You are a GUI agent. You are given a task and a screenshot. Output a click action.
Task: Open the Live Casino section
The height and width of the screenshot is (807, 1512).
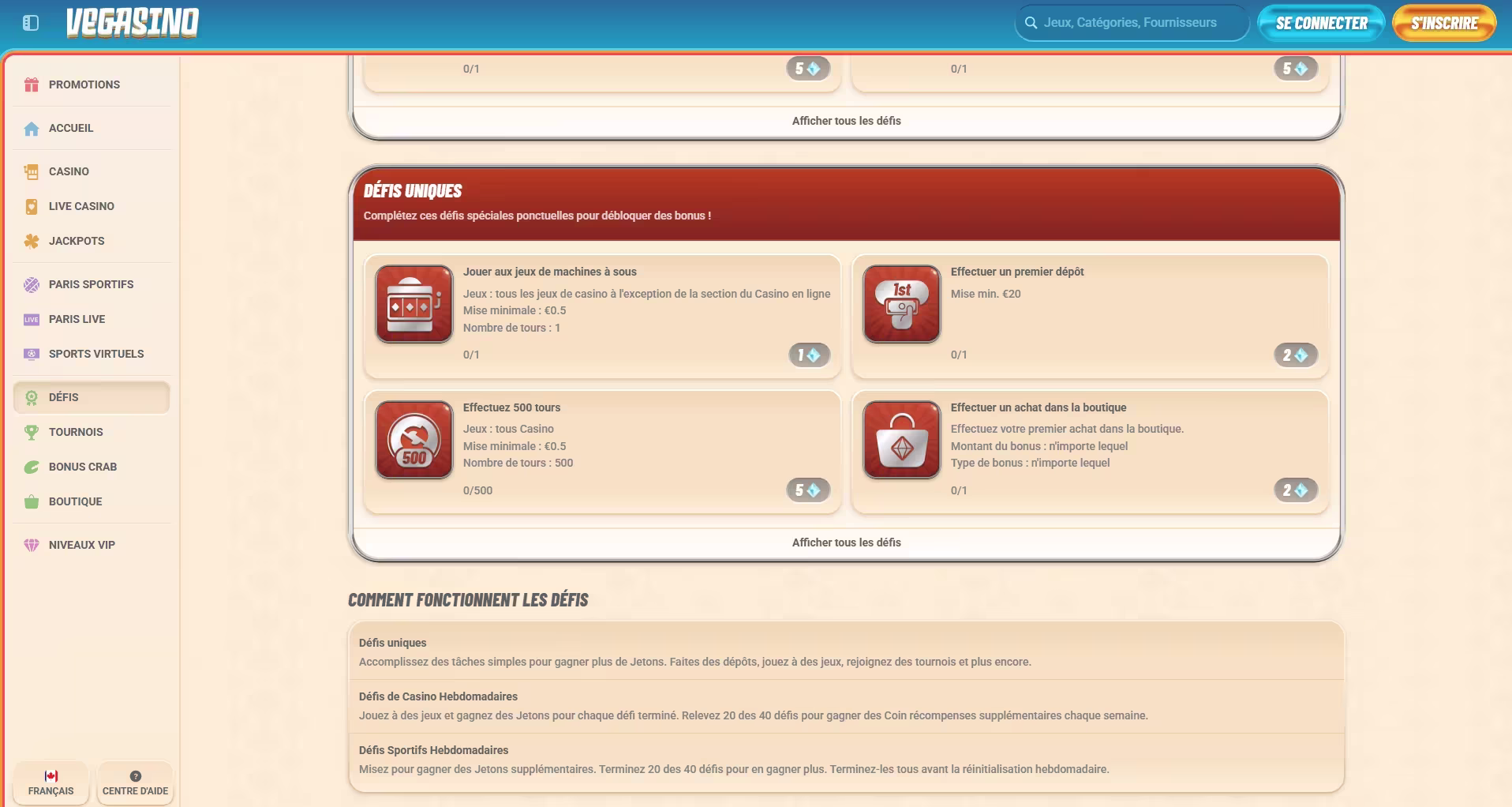[92, 206]
